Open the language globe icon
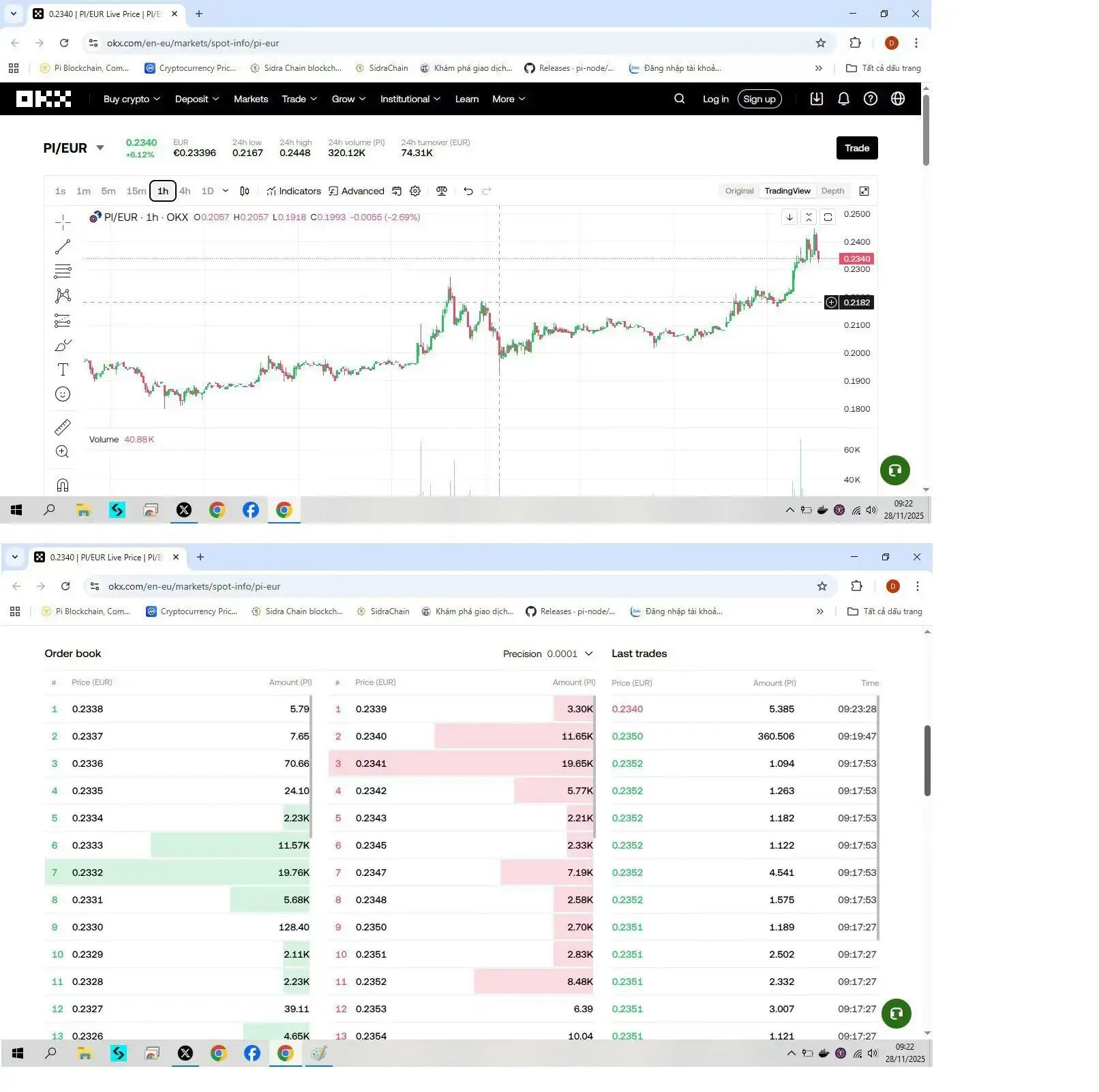Screen dimensions: 1099x1092 click(898, 99)
